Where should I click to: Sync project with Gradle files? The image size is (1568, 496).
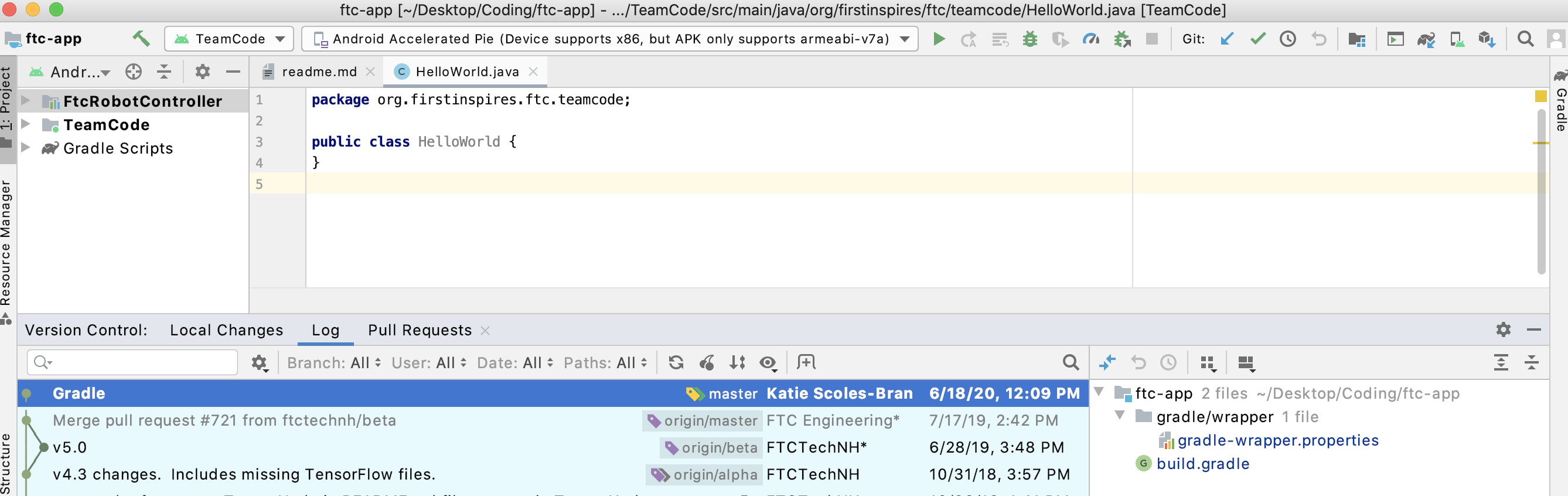(1426, 39)
